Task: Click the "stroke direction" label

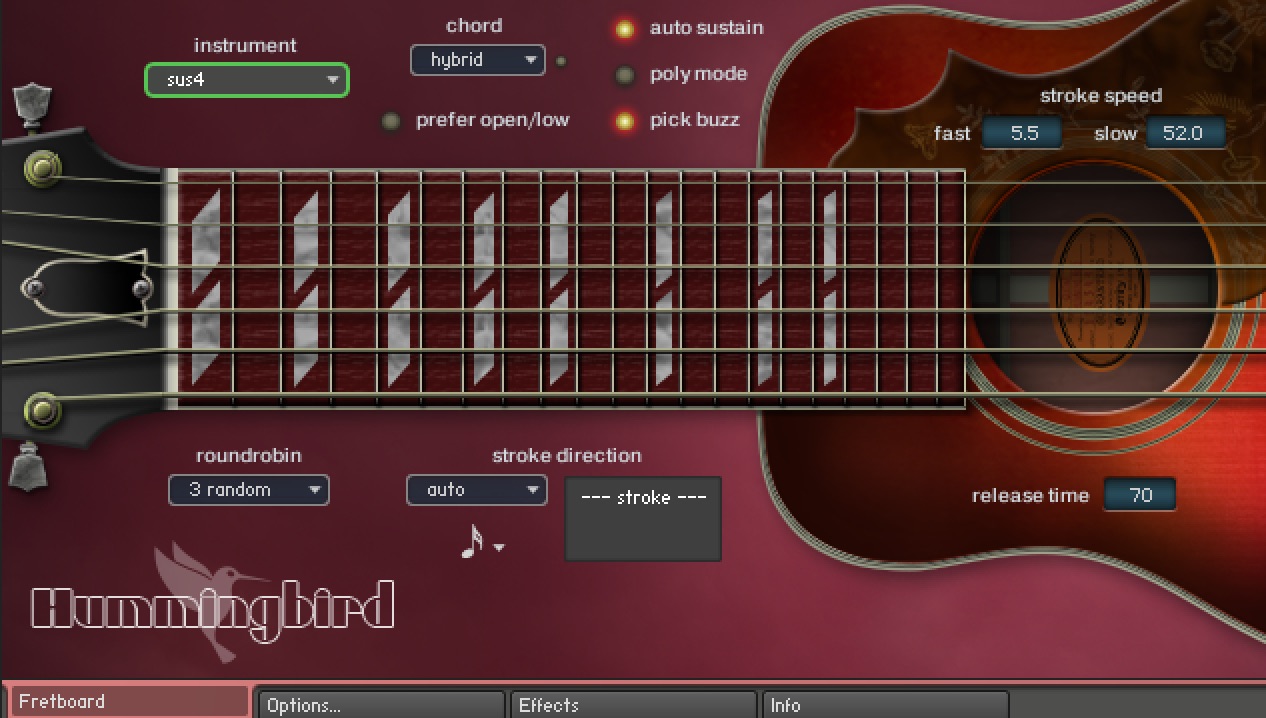Action: pos(567,455)
